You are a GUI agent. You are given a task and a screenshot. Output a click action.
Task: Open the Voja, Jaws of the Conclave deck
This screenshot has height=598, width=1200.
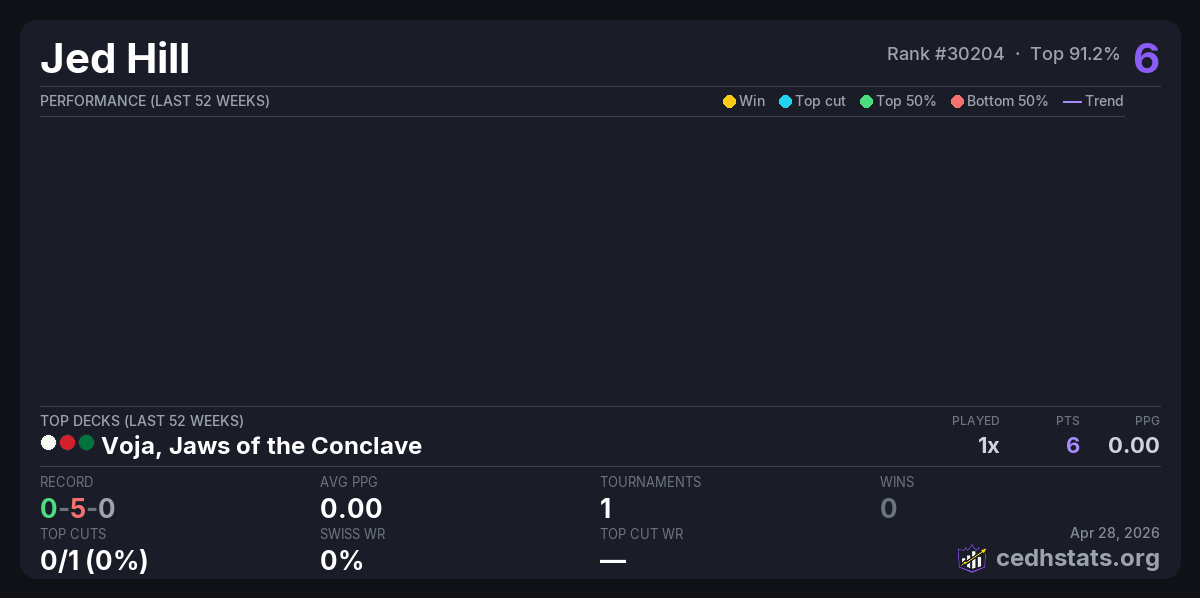261,446
